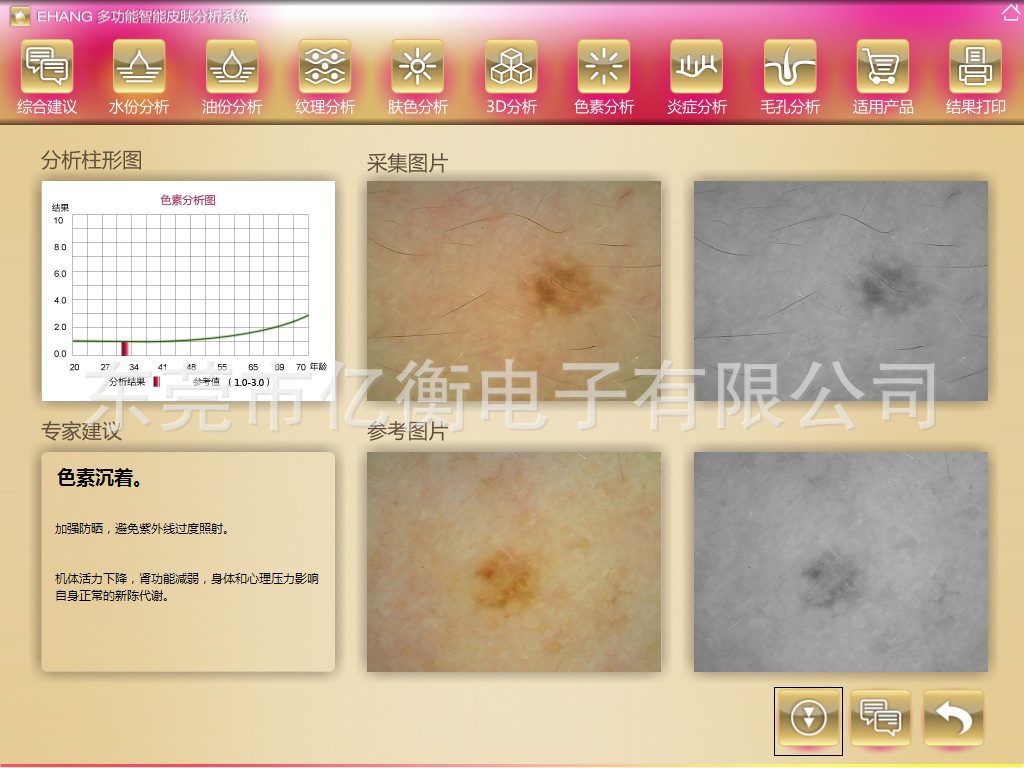This screenshot has width=1024, height=768.
Task: Select the 肤色分析 skin tone icon
Action: pyautogui.click(x=418, y=68)
